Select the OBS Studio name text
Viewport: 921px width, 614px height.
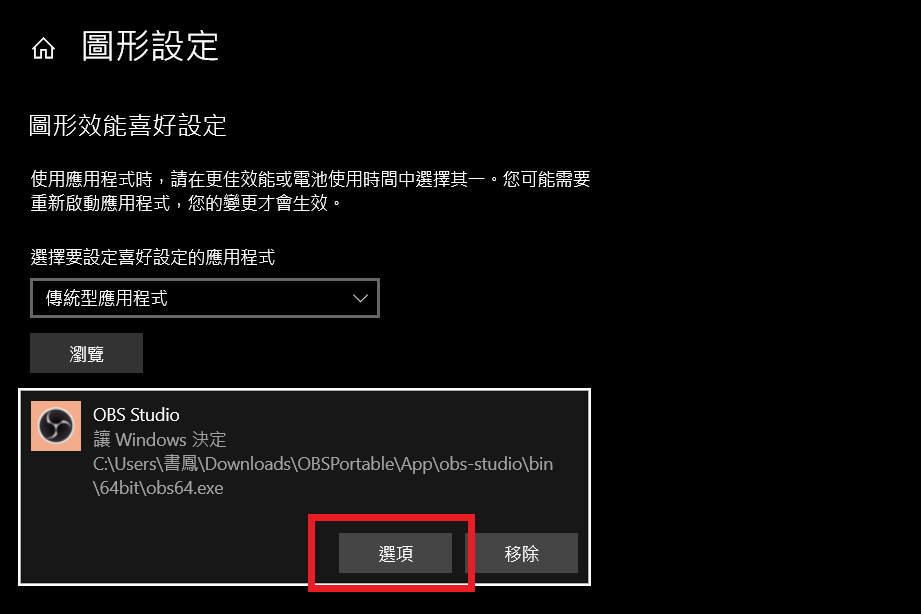coord(136,415)
